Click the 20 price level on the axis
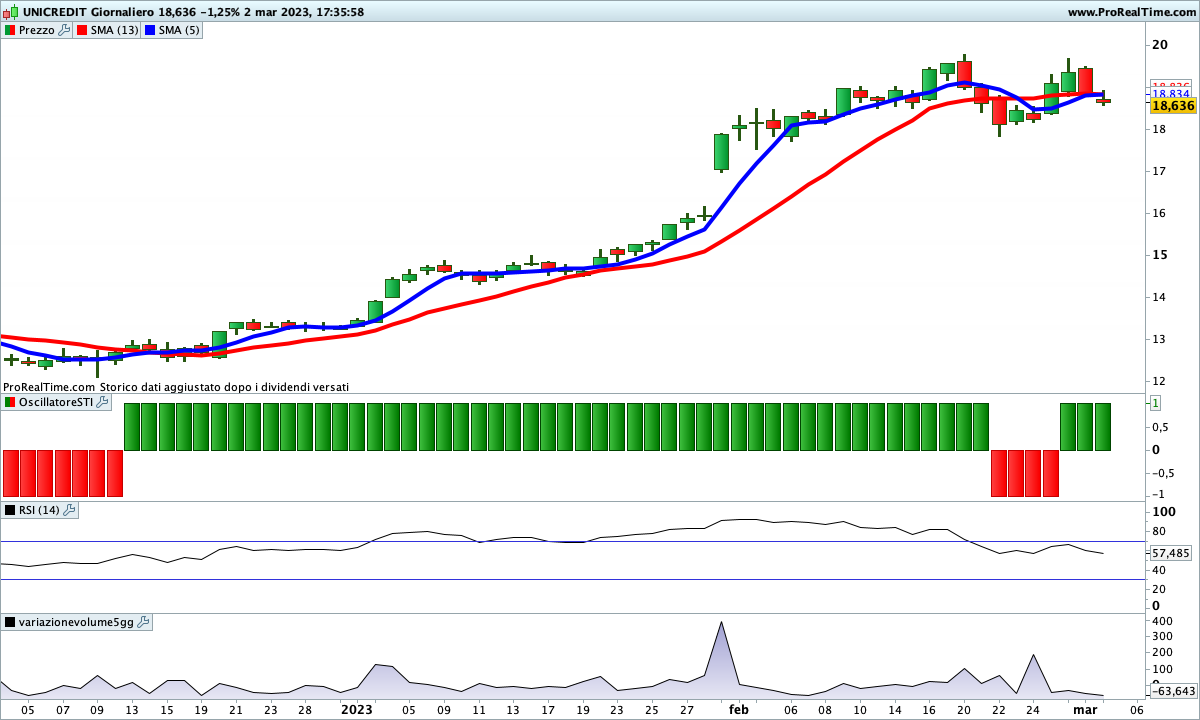Viewport: 1200px width, 720px height. (1160, 45)
